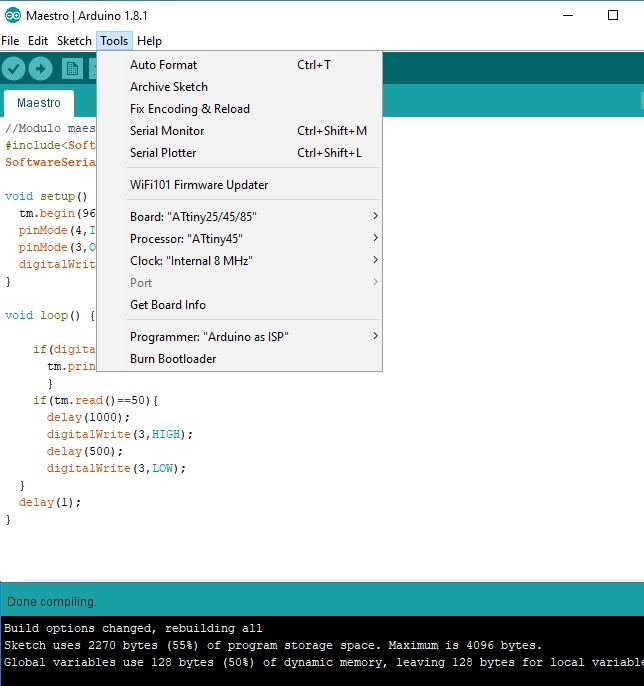
Task: Click the code line 'if(tm.read()==50){'
Action: pos(95,400)
